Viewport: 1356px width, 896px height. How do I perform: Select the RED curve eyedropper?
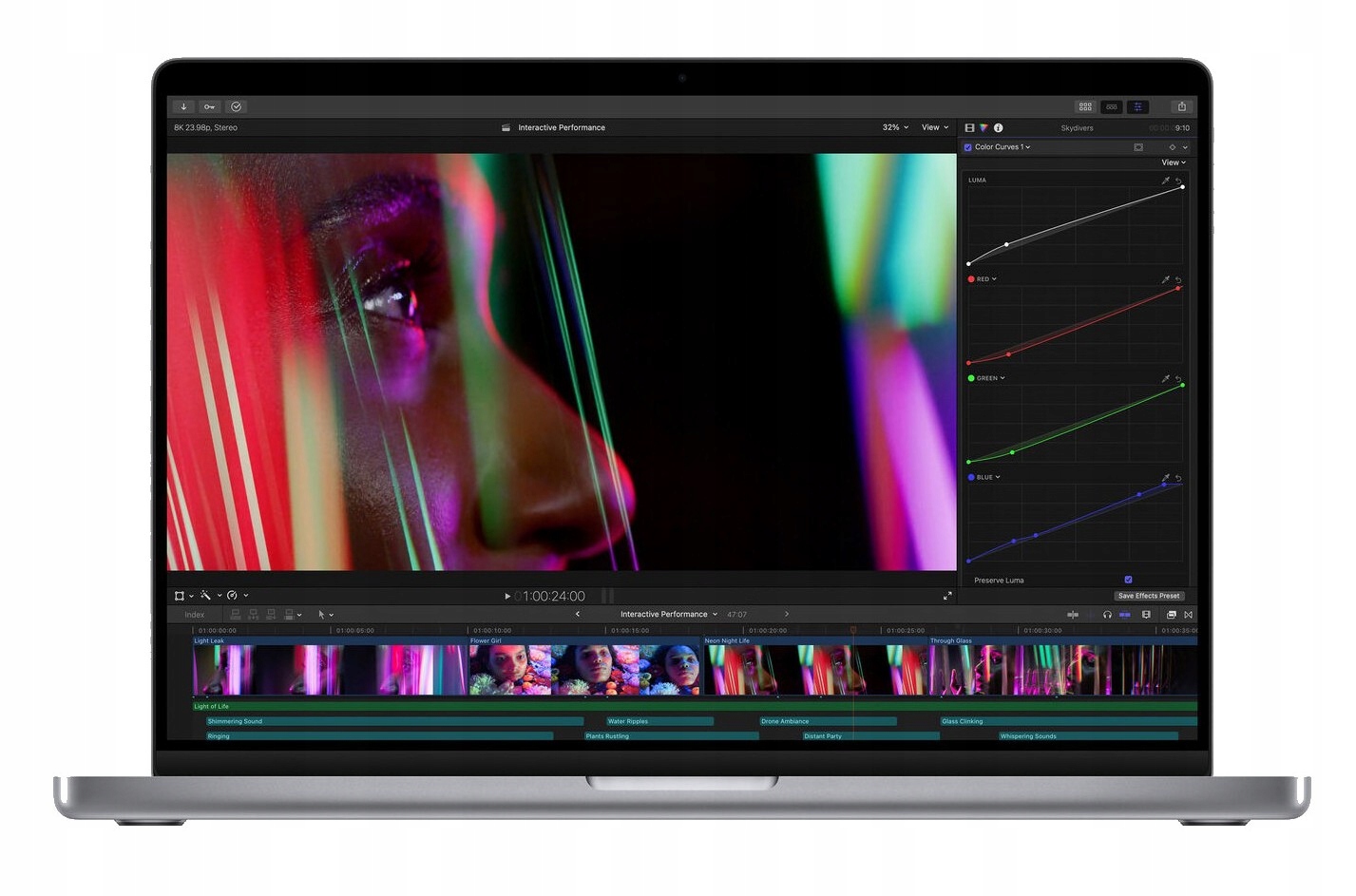point(1166,279)
